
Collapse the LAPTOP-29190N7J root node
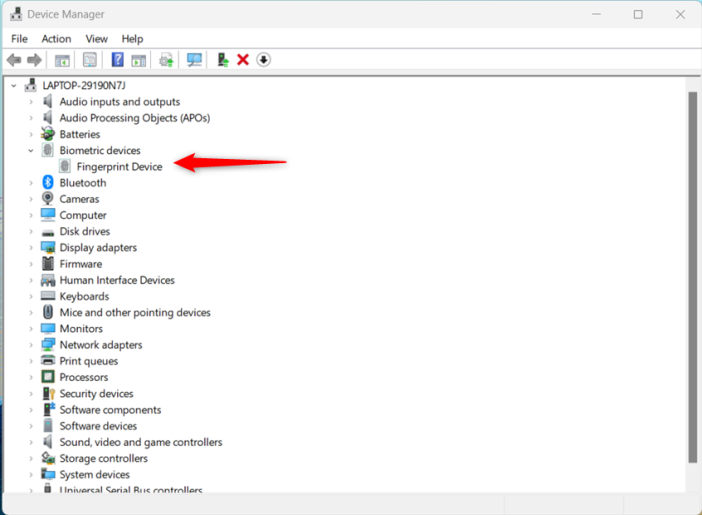pos(14,86)
